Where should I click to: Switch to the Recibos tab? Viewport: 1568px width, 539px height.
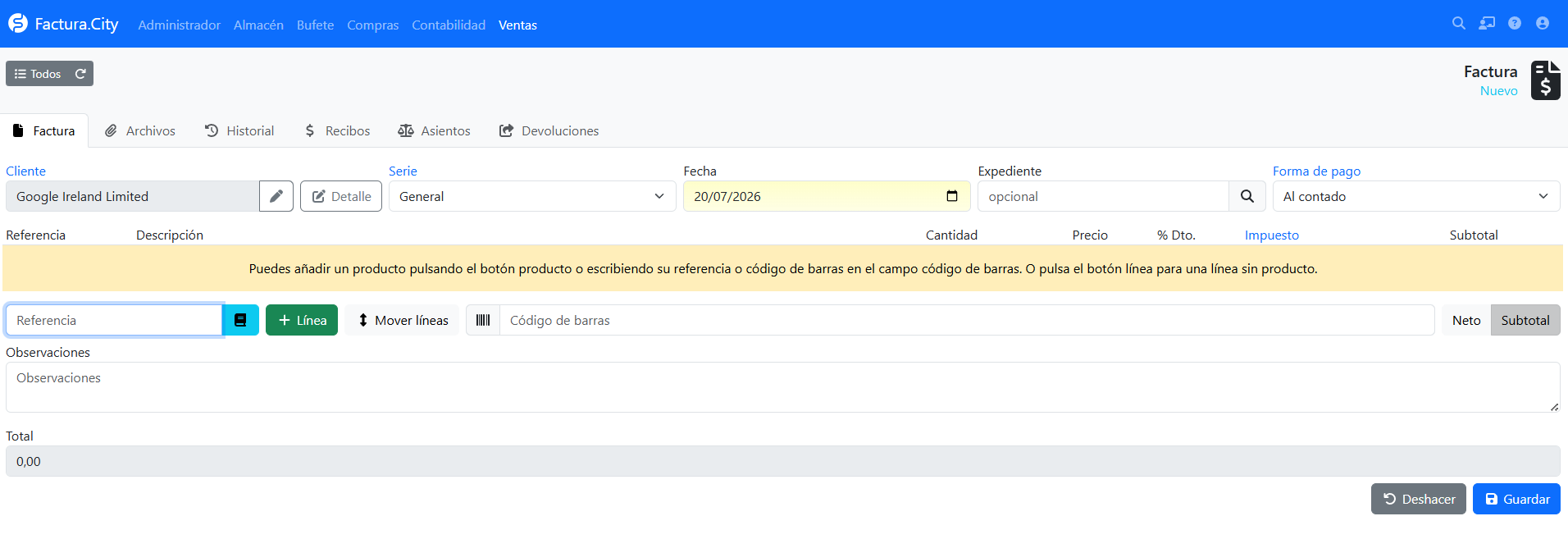coord(337,130)
